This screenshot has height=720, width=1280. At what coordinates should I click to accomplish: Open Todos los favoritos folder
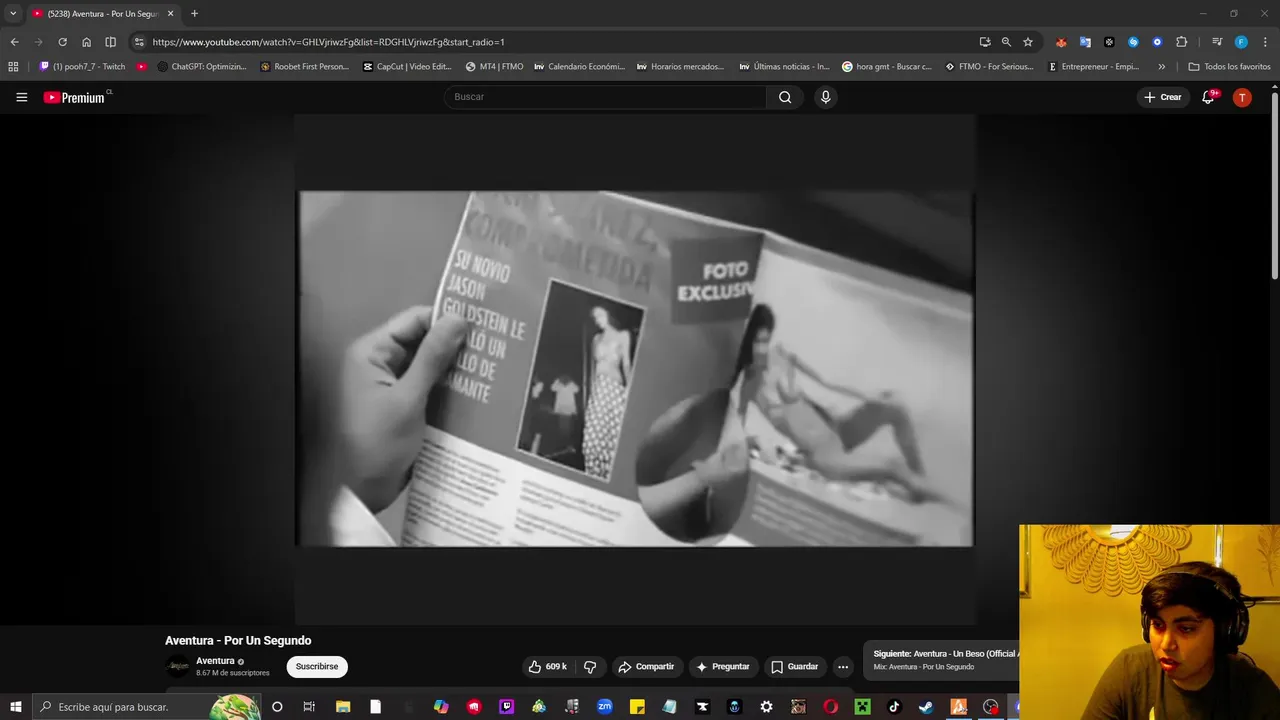click(x=1229, y=67)
